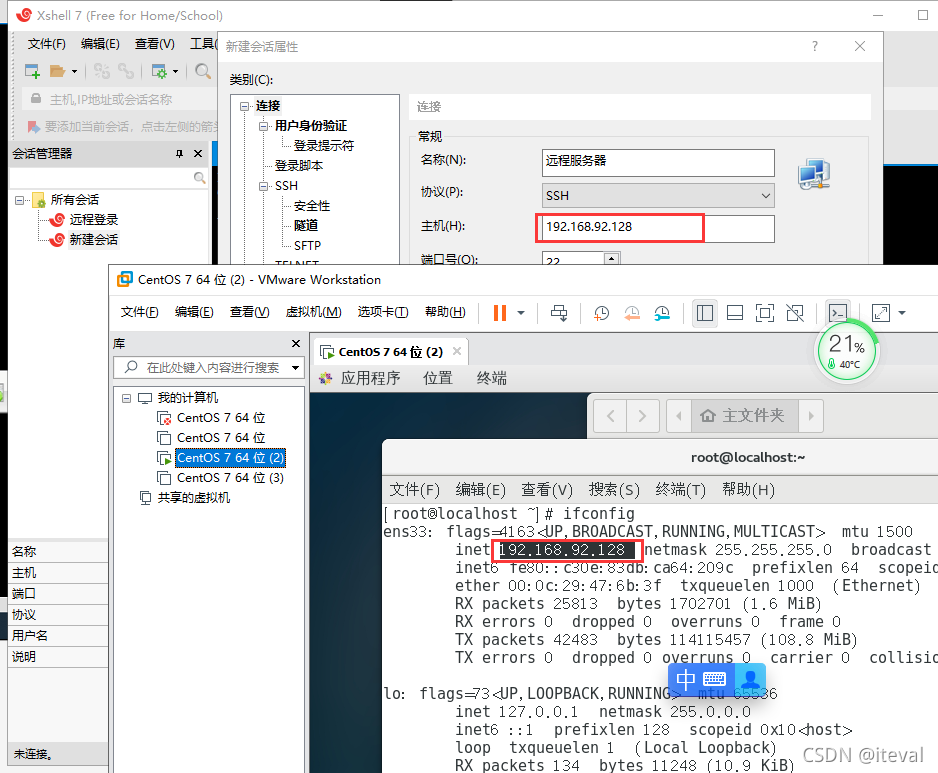Open VMware 选项卡(T) menu
938x773 pixels.
tap(383, 312)
